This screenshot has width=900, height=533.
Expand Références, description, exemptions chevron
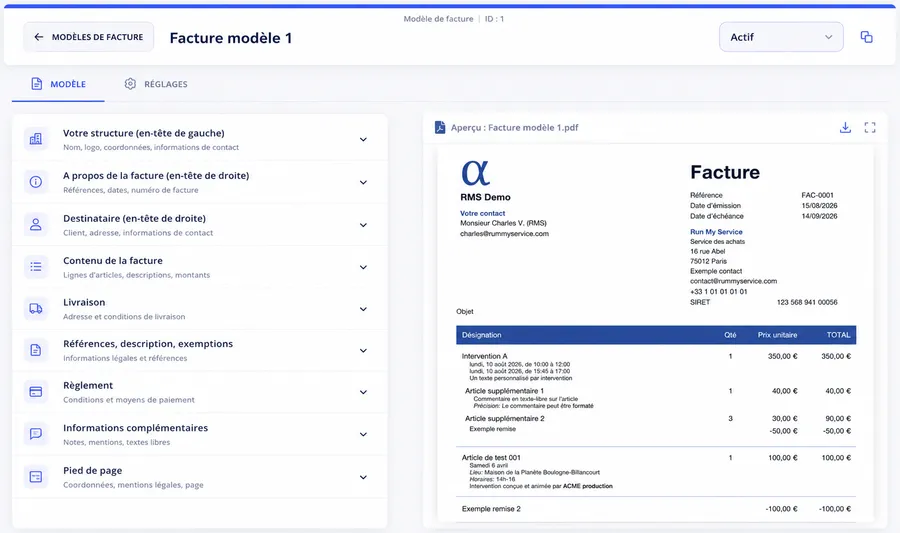click(363, 351)
